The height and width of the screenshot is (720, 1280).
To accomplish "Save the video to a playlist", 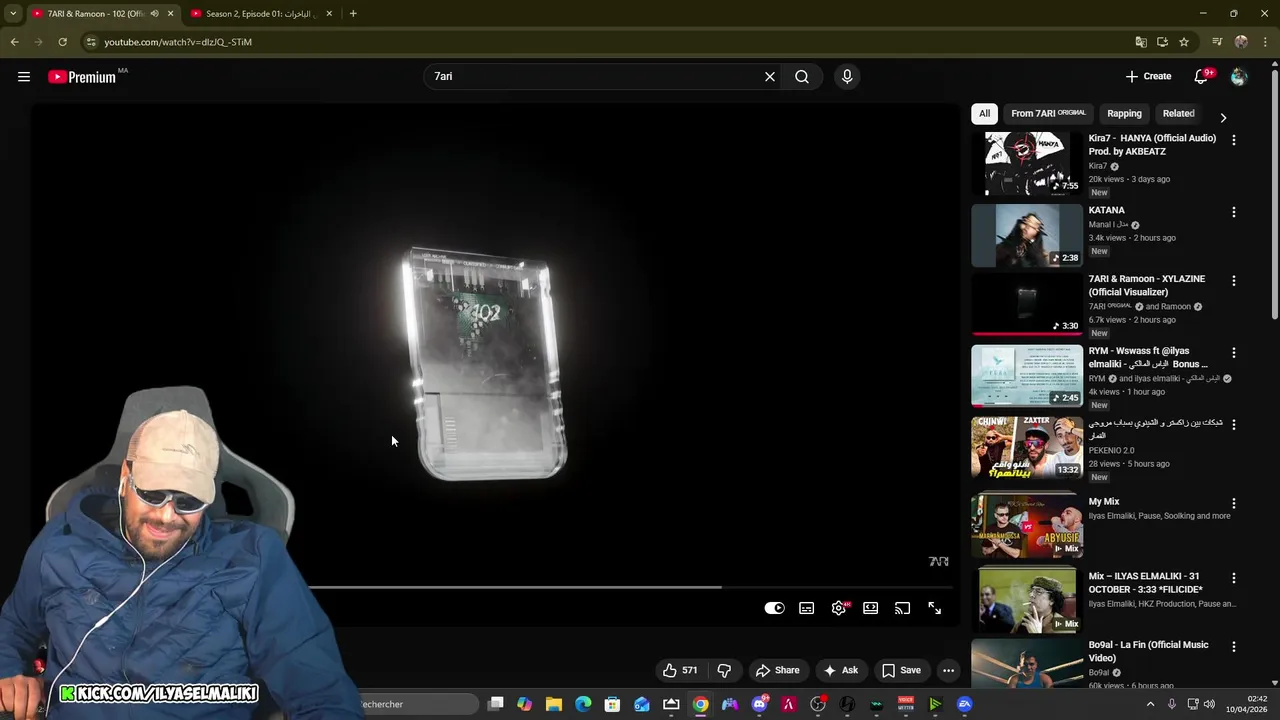I will (901, 671).
